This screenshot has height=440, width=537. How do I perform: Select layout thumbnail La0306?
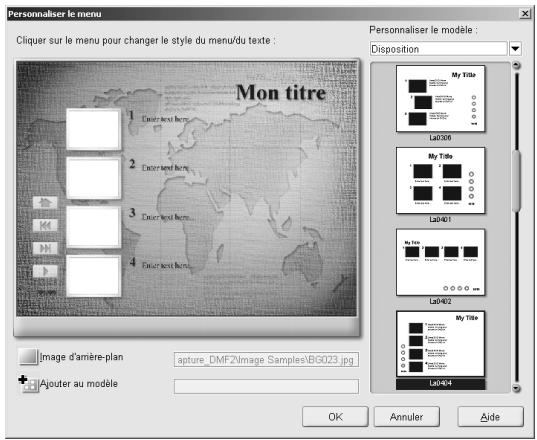[x=440, y=99]
